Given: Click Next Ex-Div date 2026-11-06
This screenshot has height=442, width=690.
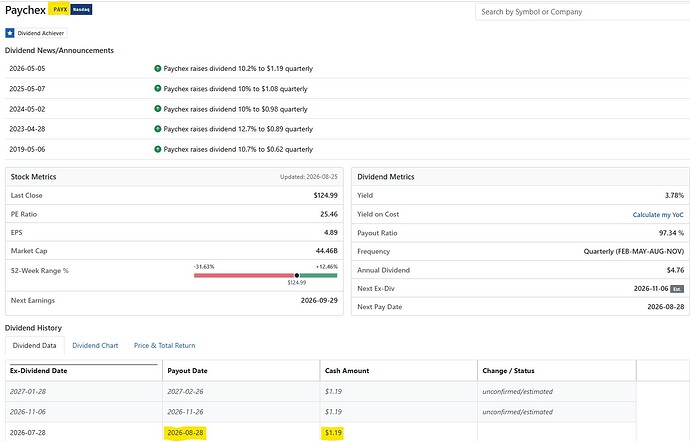Looking at the screenshot, I should point(651,289).
